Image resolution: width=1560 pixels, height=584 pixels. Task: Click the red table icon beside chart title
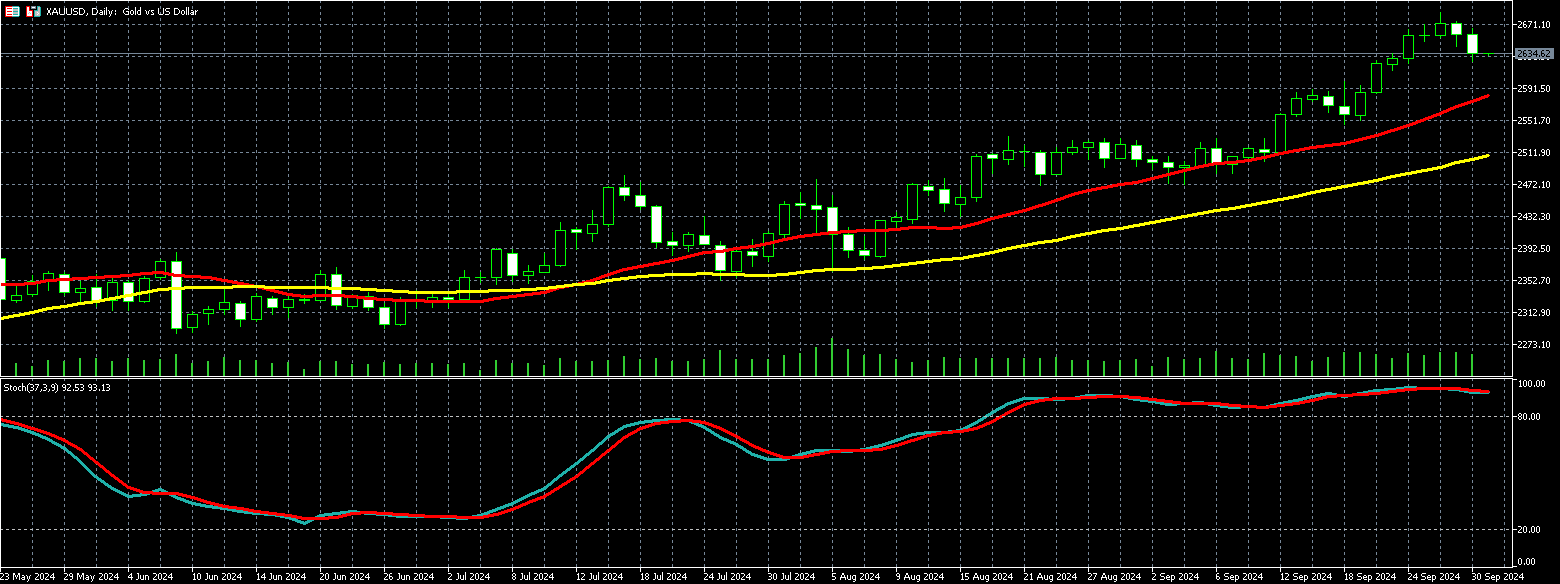tap(11, 10)
